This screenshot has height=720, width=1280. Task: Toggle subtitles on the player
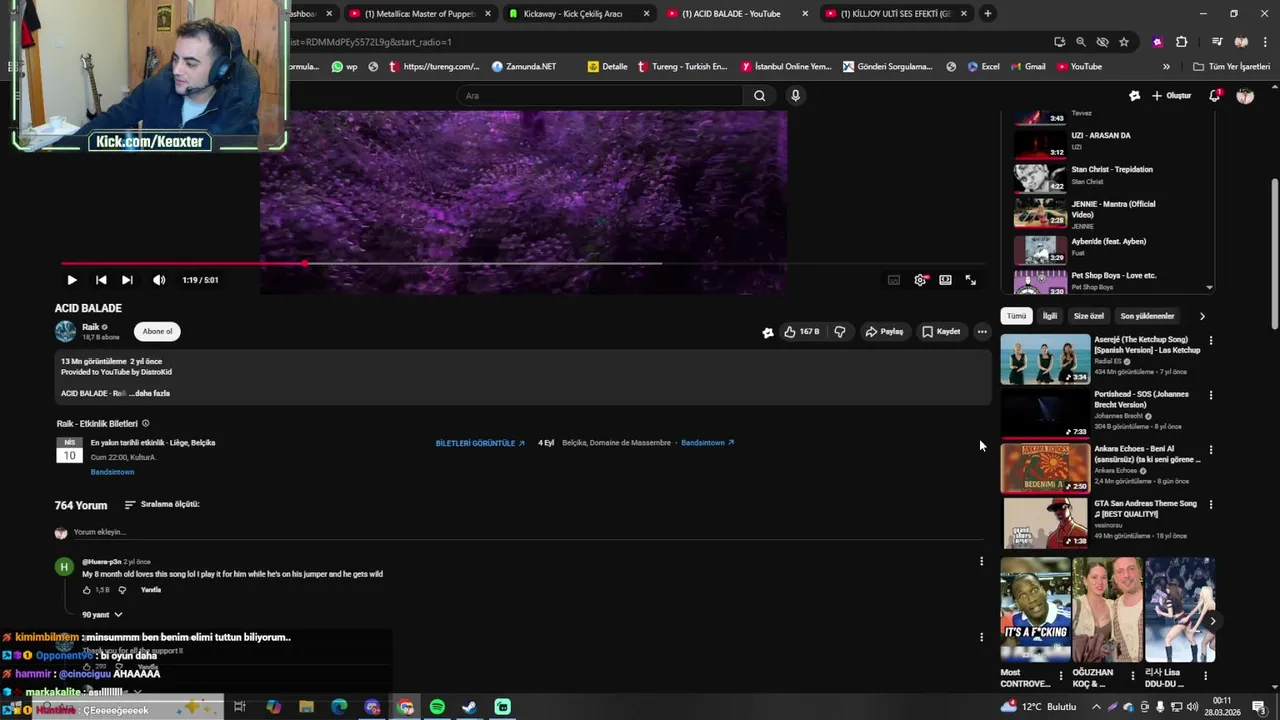pos(894,280)
